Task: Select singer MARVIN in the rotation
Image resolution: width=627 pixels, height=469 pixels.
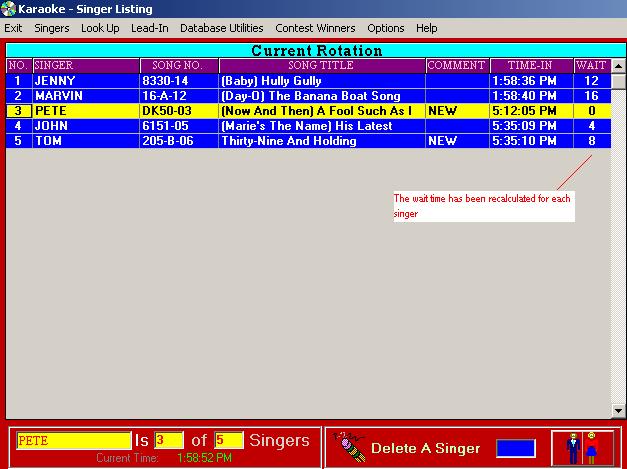Action: click(59, 96)
